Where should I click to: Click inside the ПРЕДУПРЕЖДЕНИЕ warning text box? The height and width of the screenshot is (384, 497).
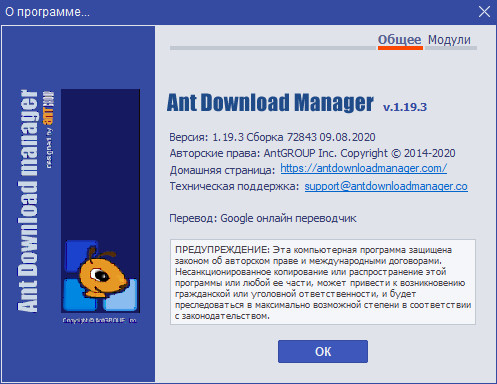pyautogui.click(x=323, y=282)
